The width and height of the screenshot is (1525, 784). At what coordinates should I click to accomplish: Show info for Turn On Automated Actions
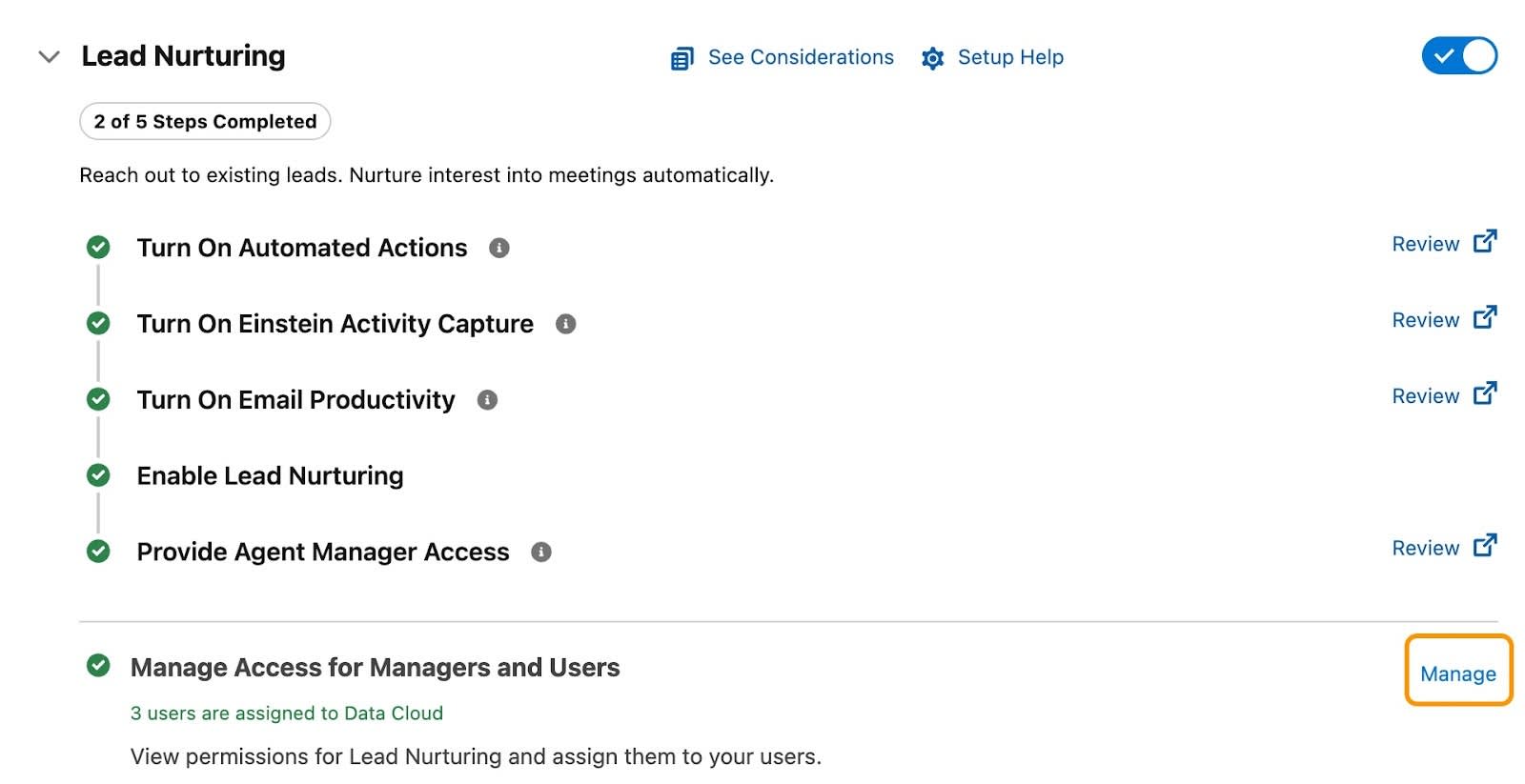[x=499, y=249]
